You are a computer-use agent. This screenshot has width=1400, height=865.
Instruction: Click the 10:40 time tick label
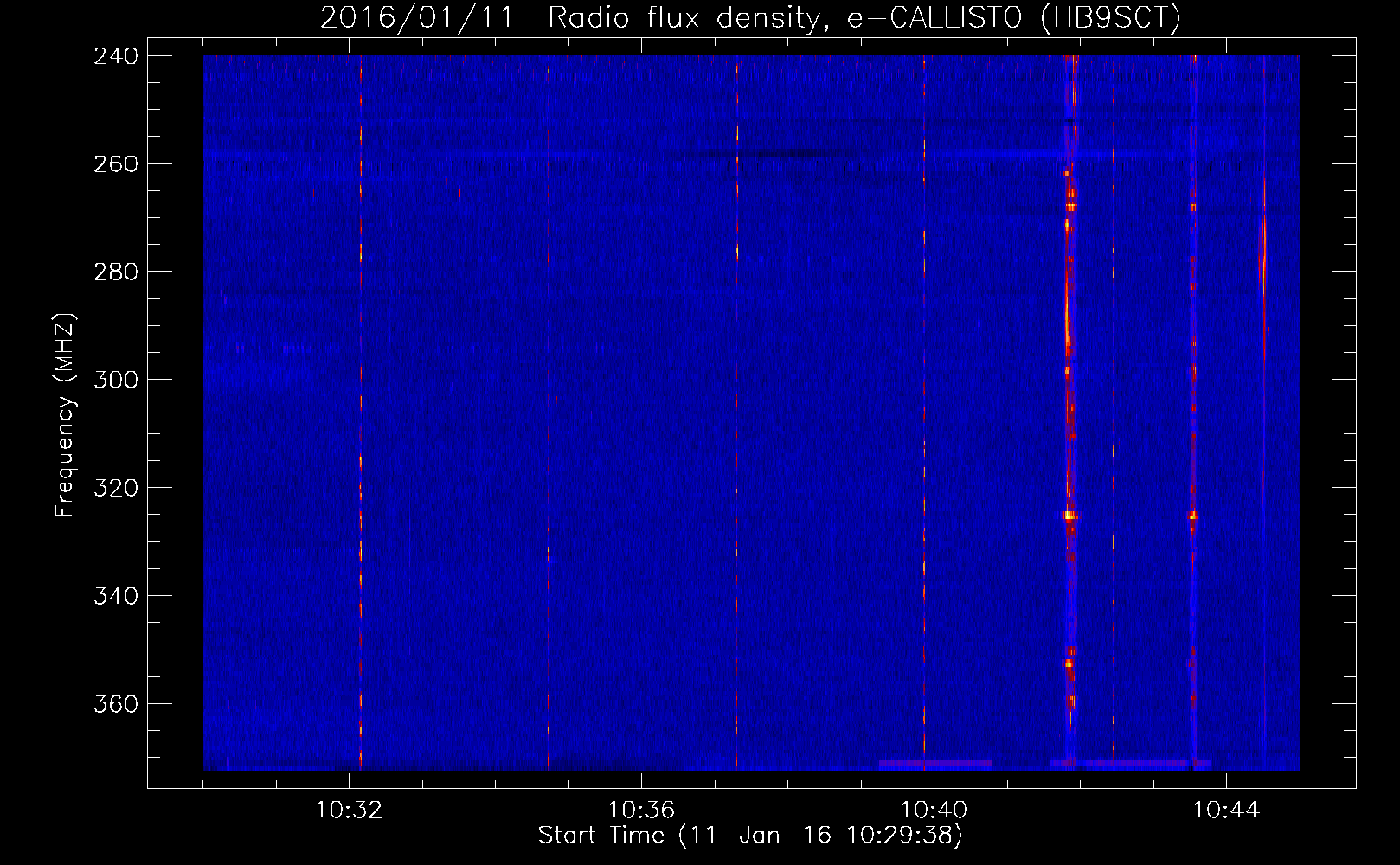click(x=934, y=811)
